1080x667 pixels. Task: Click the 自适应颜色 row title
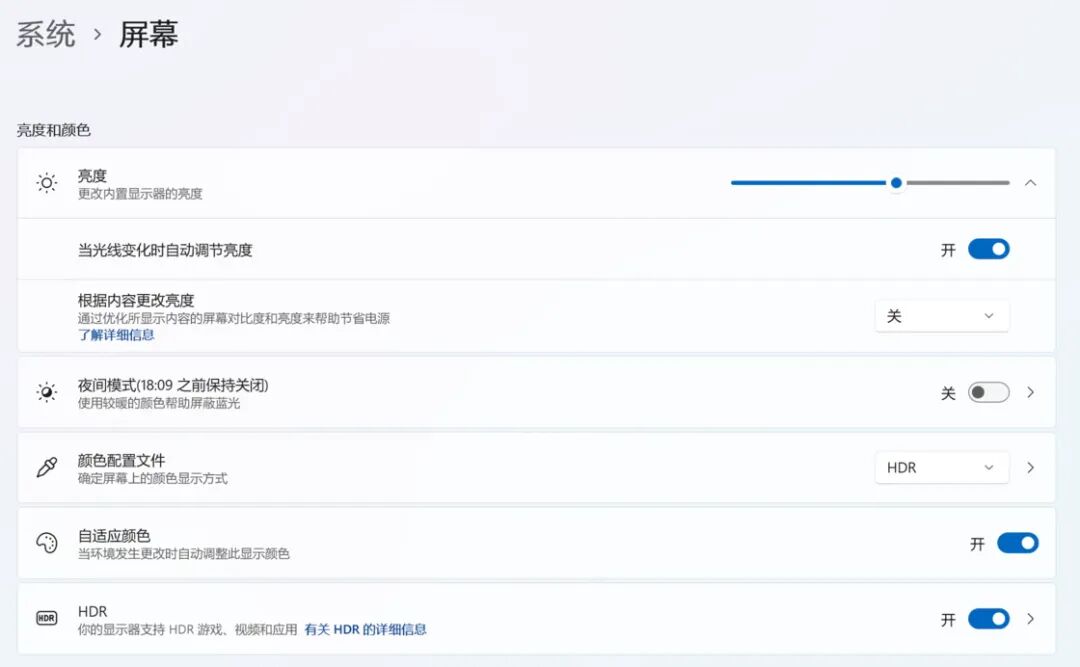(x=114, y=535)
